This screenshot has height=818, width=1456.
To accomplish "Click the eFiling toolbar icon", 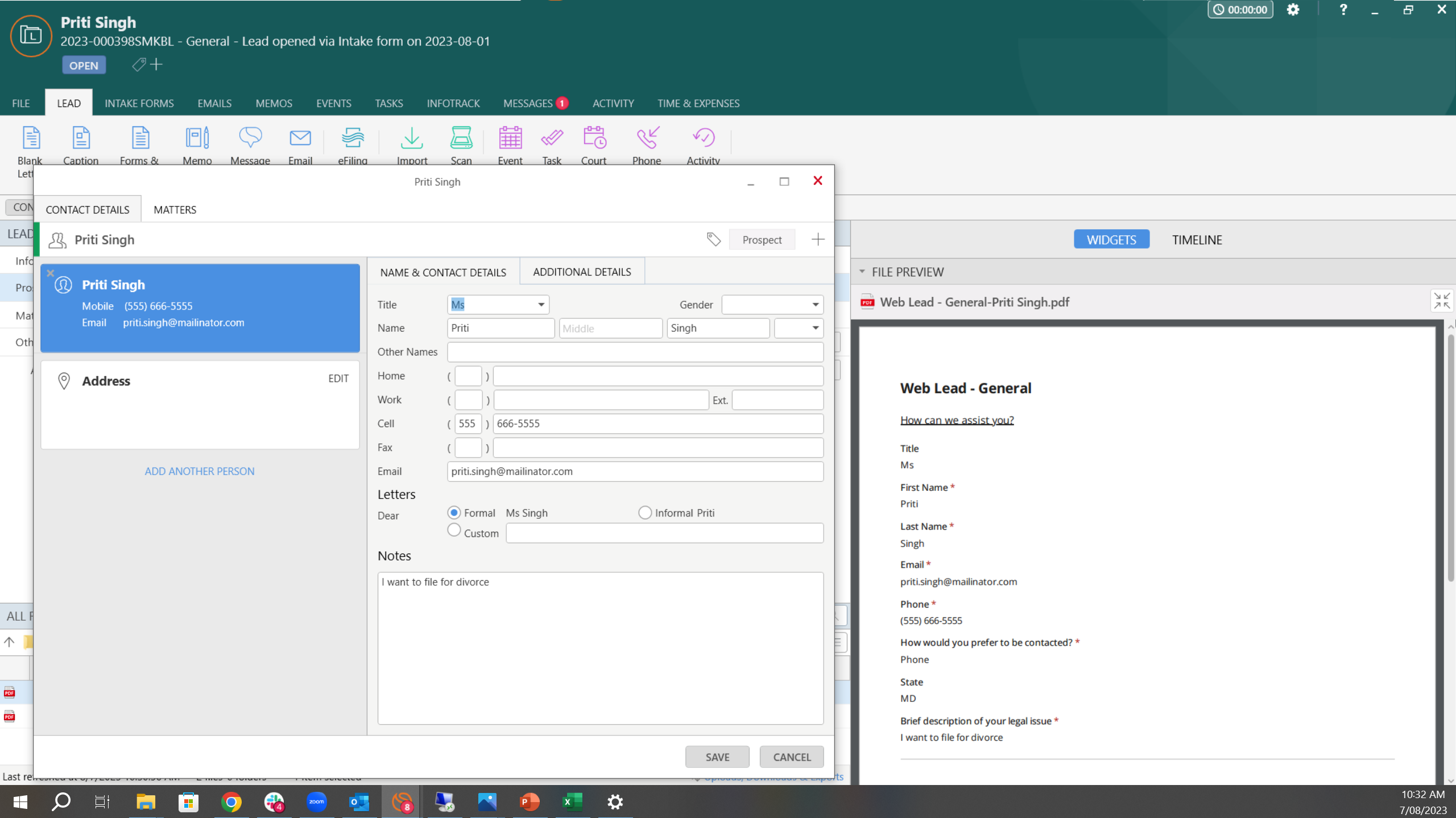I will [353, 138].
